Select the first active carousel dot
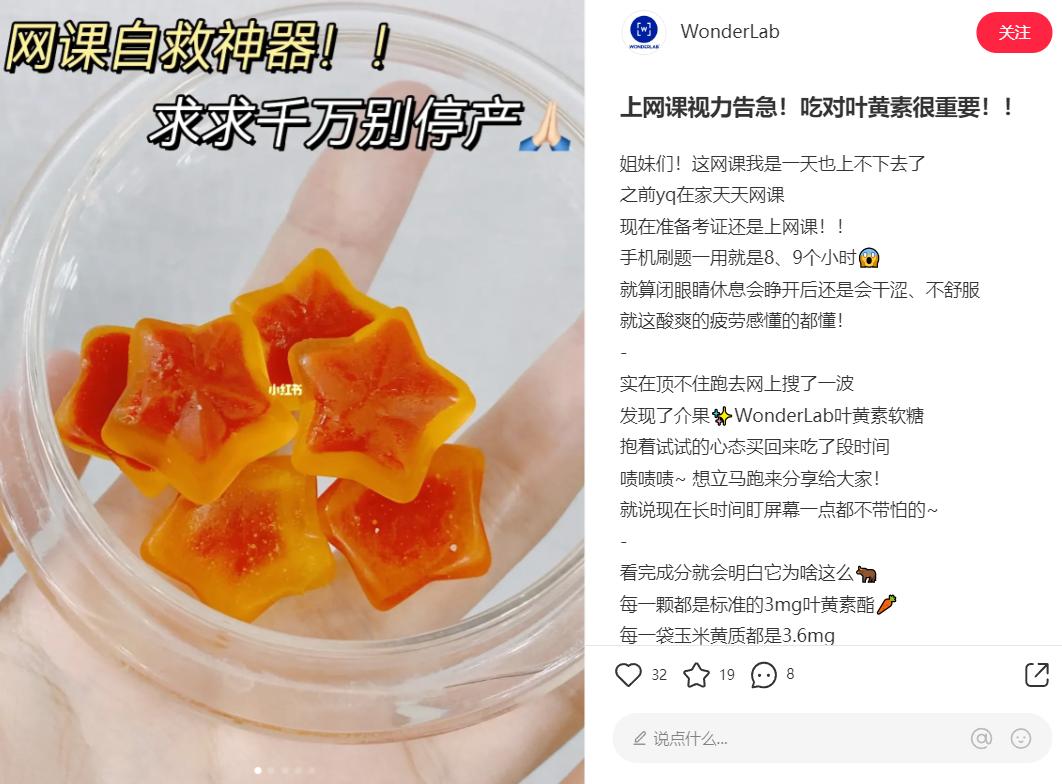 (257, 770)
